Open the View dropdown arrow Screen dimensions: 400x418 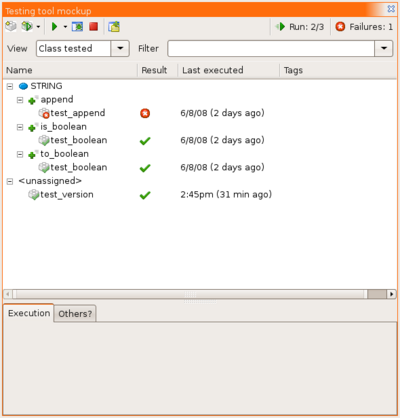click(120, 48)
